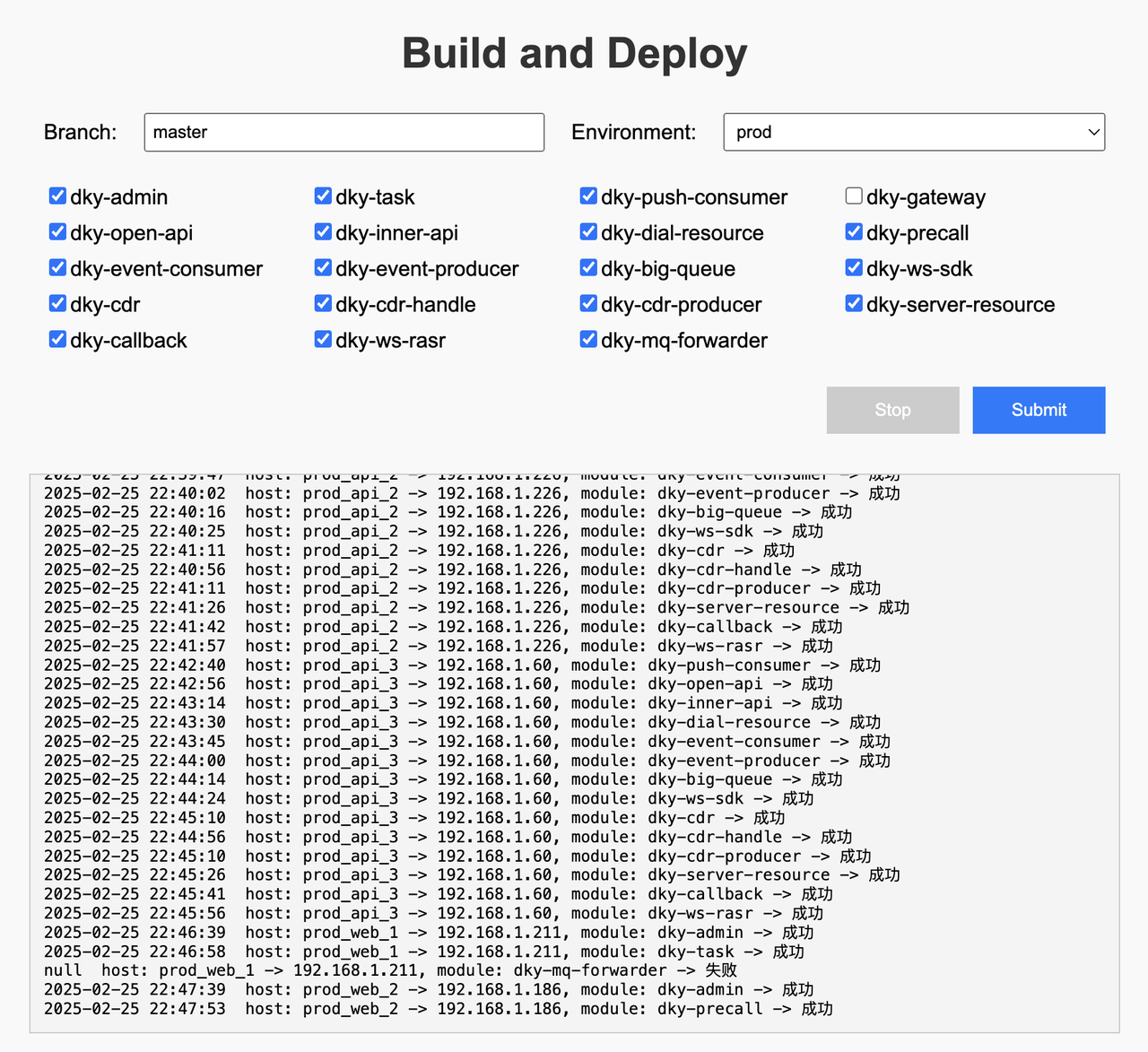Uncheck dky-ws-sdk module

click(x=854, y=268)
